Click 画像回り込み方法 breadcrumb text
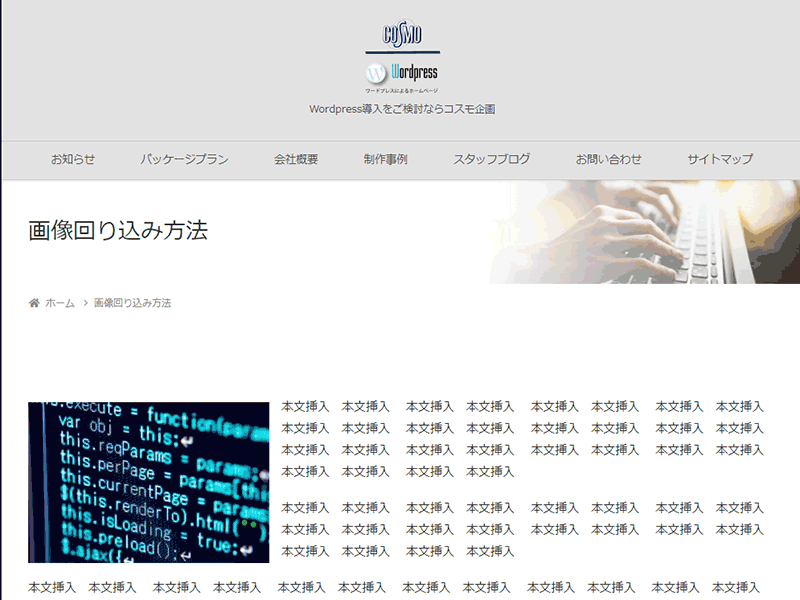 tap(133, 303)
